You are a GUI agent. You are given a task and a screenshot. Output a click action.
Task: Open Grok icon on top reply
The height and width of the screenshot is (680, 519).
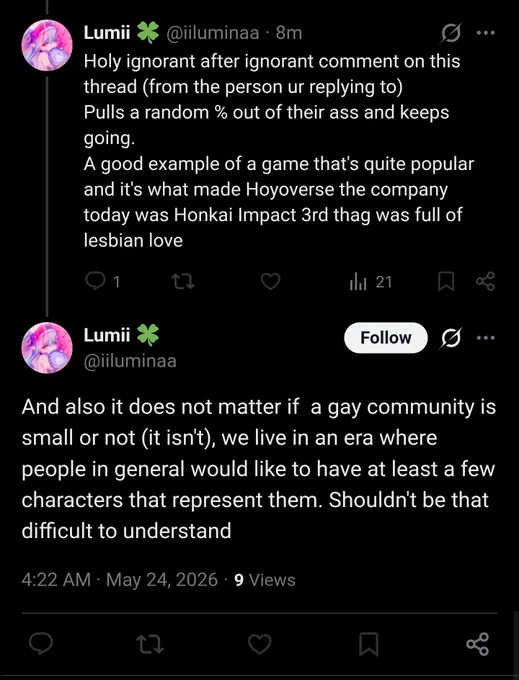451,33
